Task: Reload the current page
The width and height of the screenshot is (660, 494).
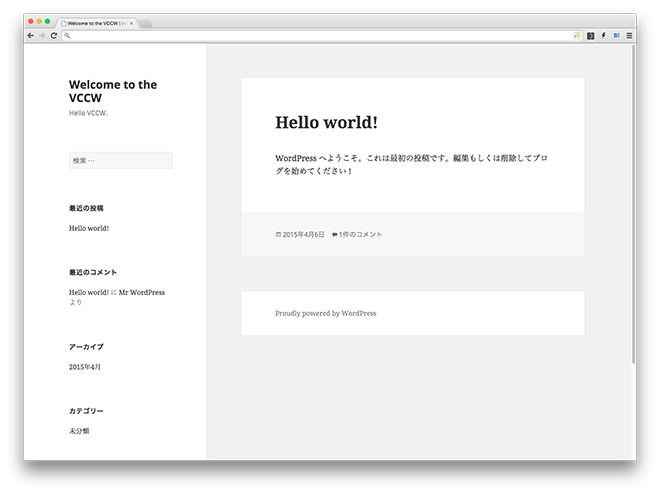Action: click(x=53, y=35)
